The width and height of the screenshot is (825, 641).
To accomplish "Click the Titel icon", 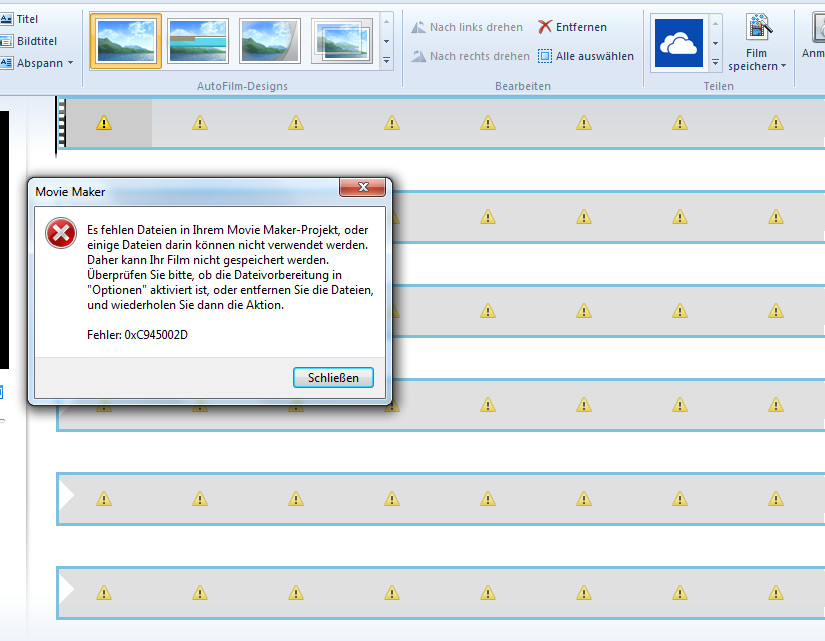I will tap(6, 19).
